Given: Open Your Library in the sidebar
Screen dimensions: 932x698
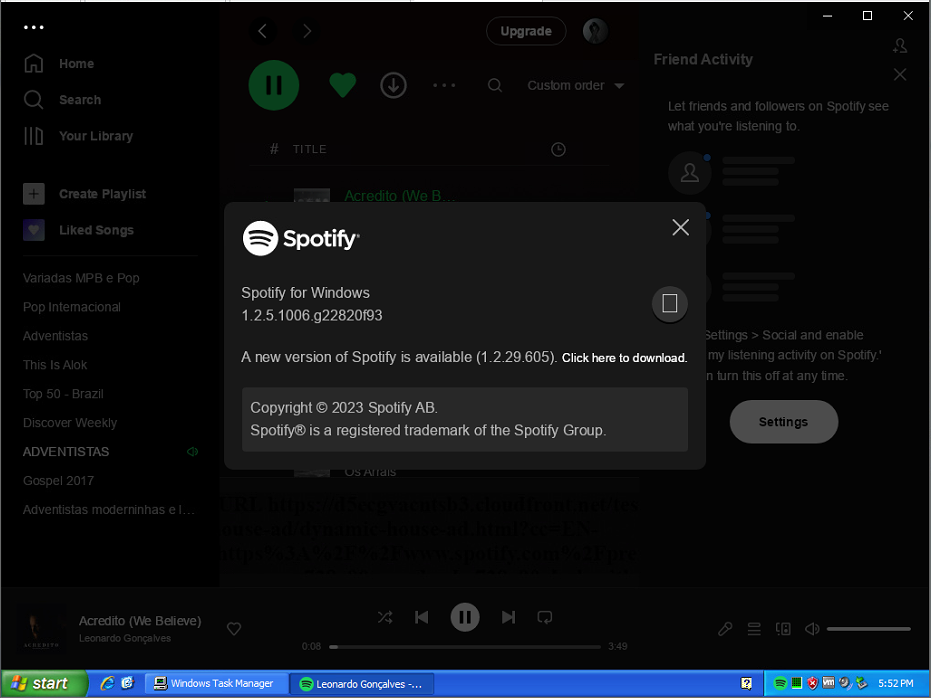Looking at the screenshot, I should click(78, 136).
